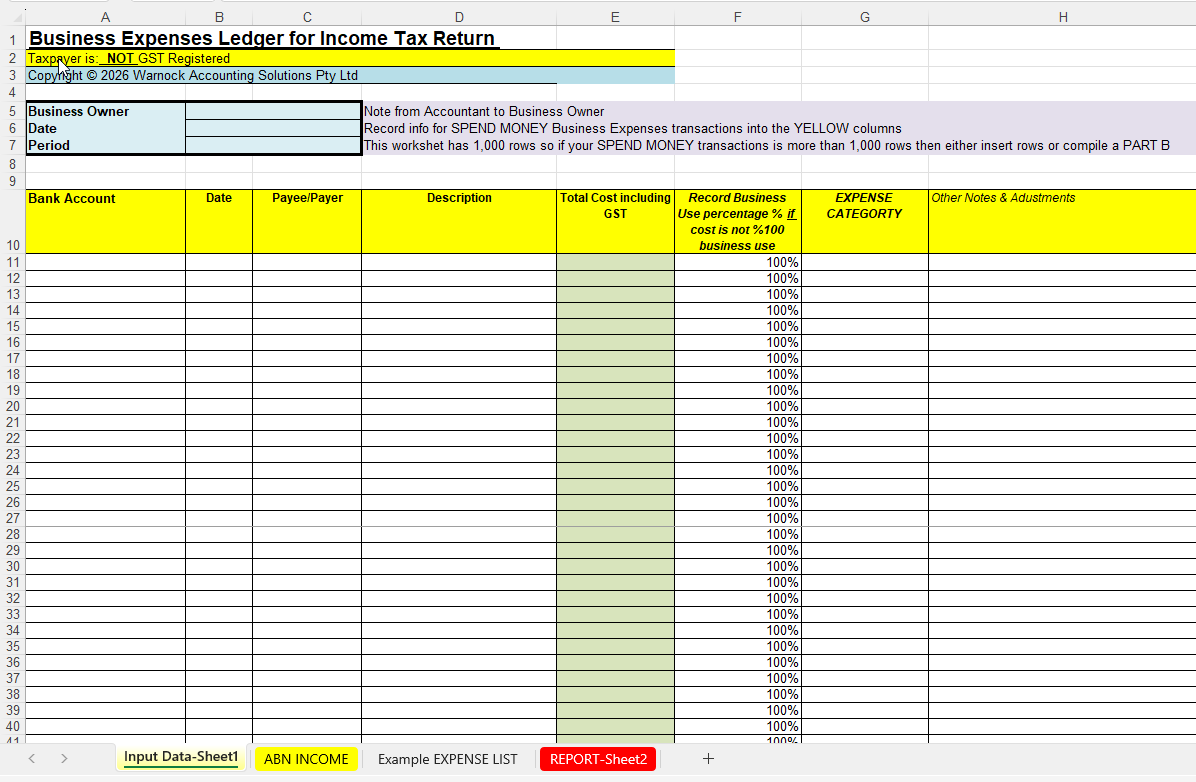Select row 1 header
This screenshot has width=1196, height=782.
(12, 39)
